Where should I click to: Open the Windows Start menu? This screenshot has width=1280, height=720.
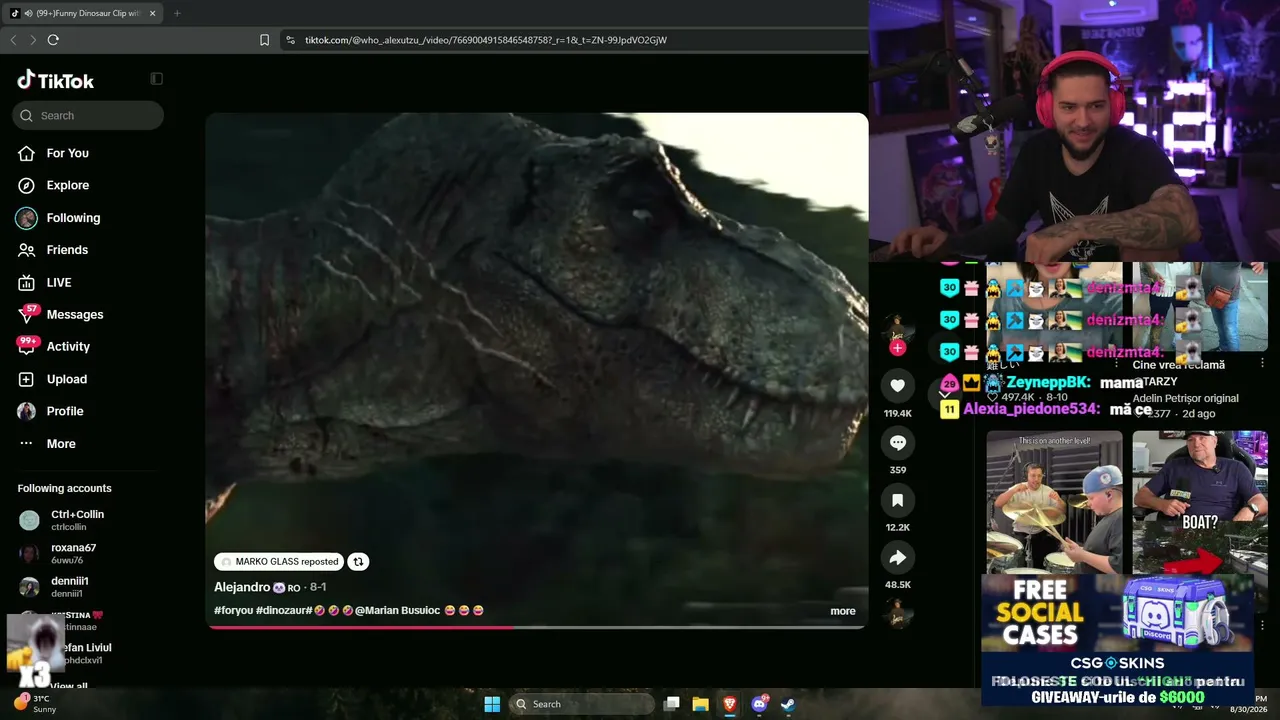(x=492, y=704)
